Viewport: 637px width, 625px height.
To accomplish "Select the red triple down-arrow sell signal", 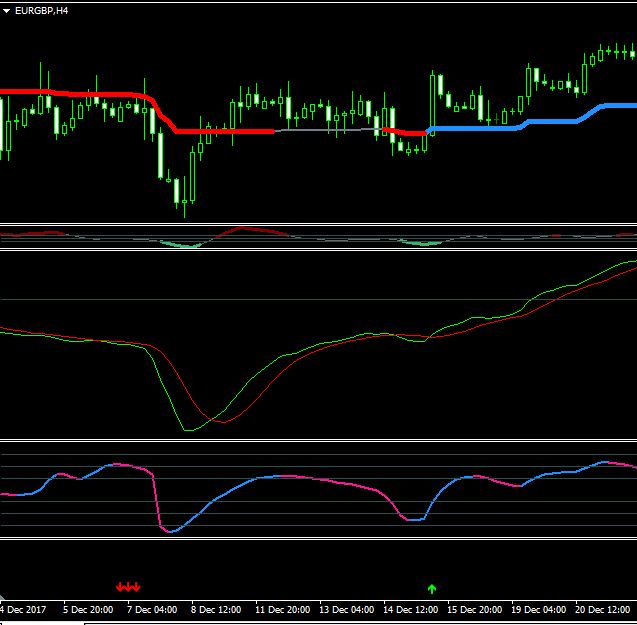I will (x=128, y=587).
